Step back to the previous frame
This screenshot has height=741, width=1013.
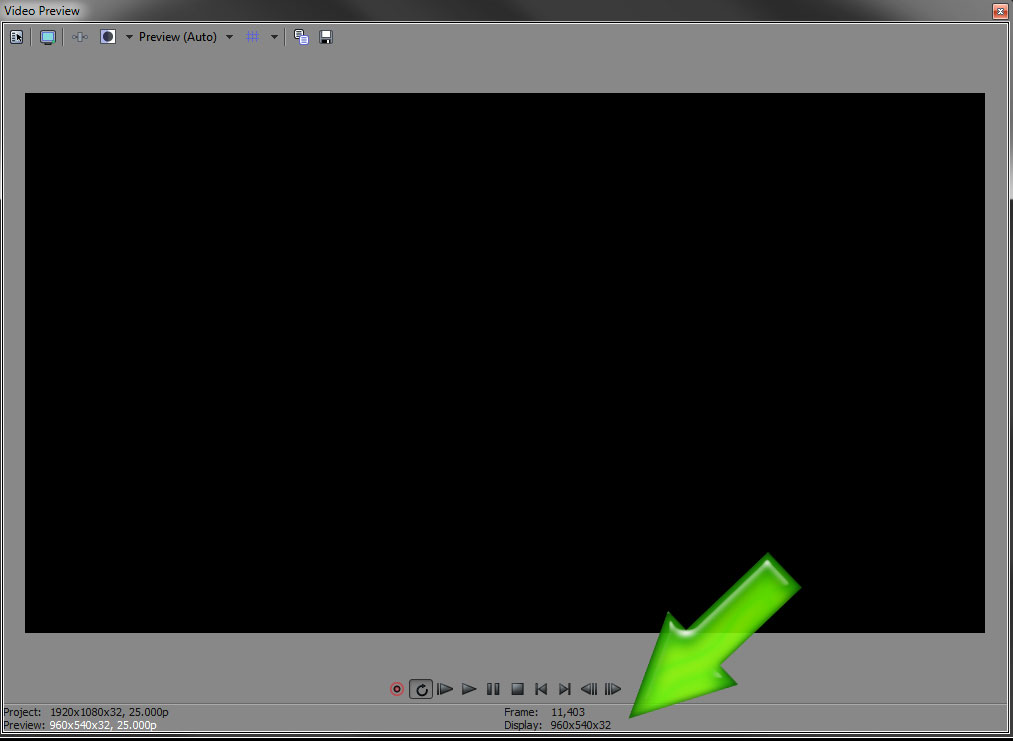(589, 689)
